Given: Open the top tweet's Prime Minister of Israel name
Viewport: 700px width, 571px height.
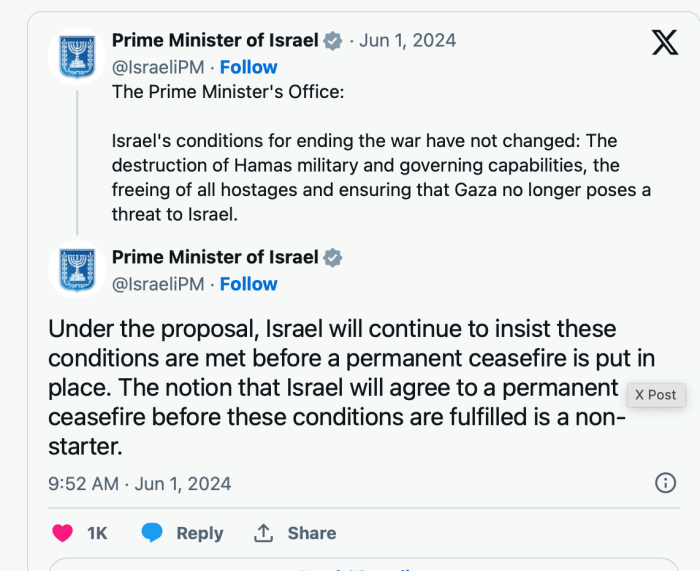Looking at the screenshot, I should (215, 41).
